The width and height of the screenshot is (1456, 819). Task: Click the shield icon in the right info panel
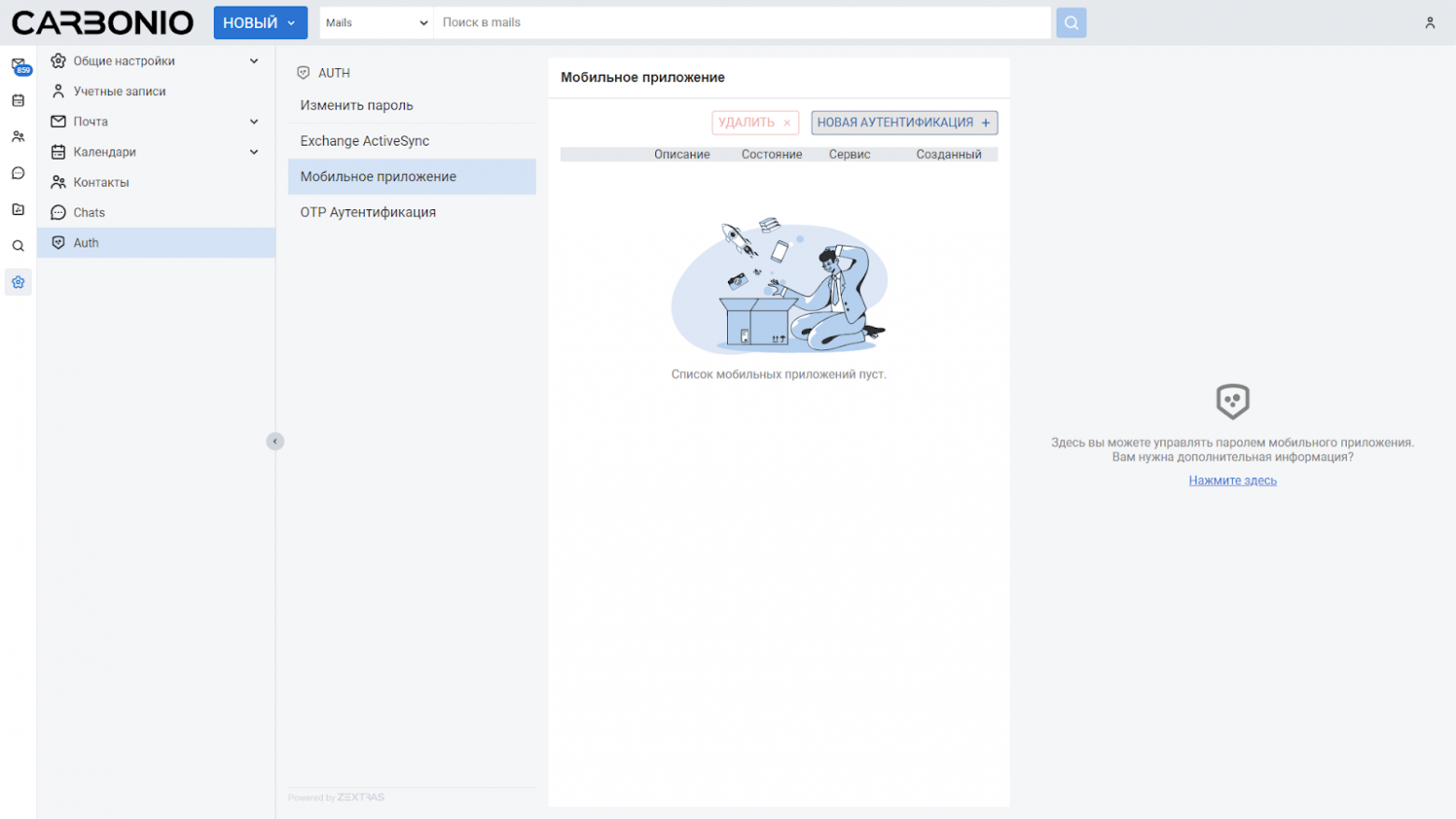(x=1232, y=402)
